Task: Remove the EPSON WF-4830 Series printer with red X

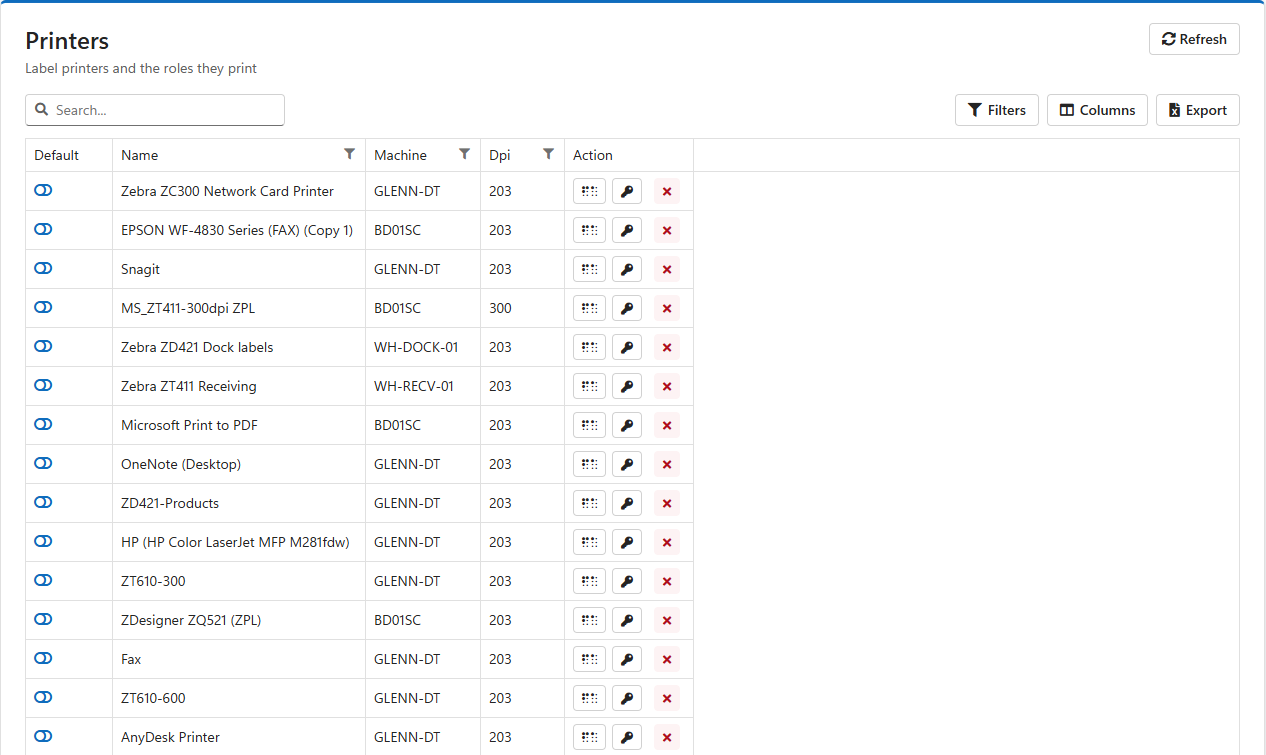Action: click(x=667, y=230)
